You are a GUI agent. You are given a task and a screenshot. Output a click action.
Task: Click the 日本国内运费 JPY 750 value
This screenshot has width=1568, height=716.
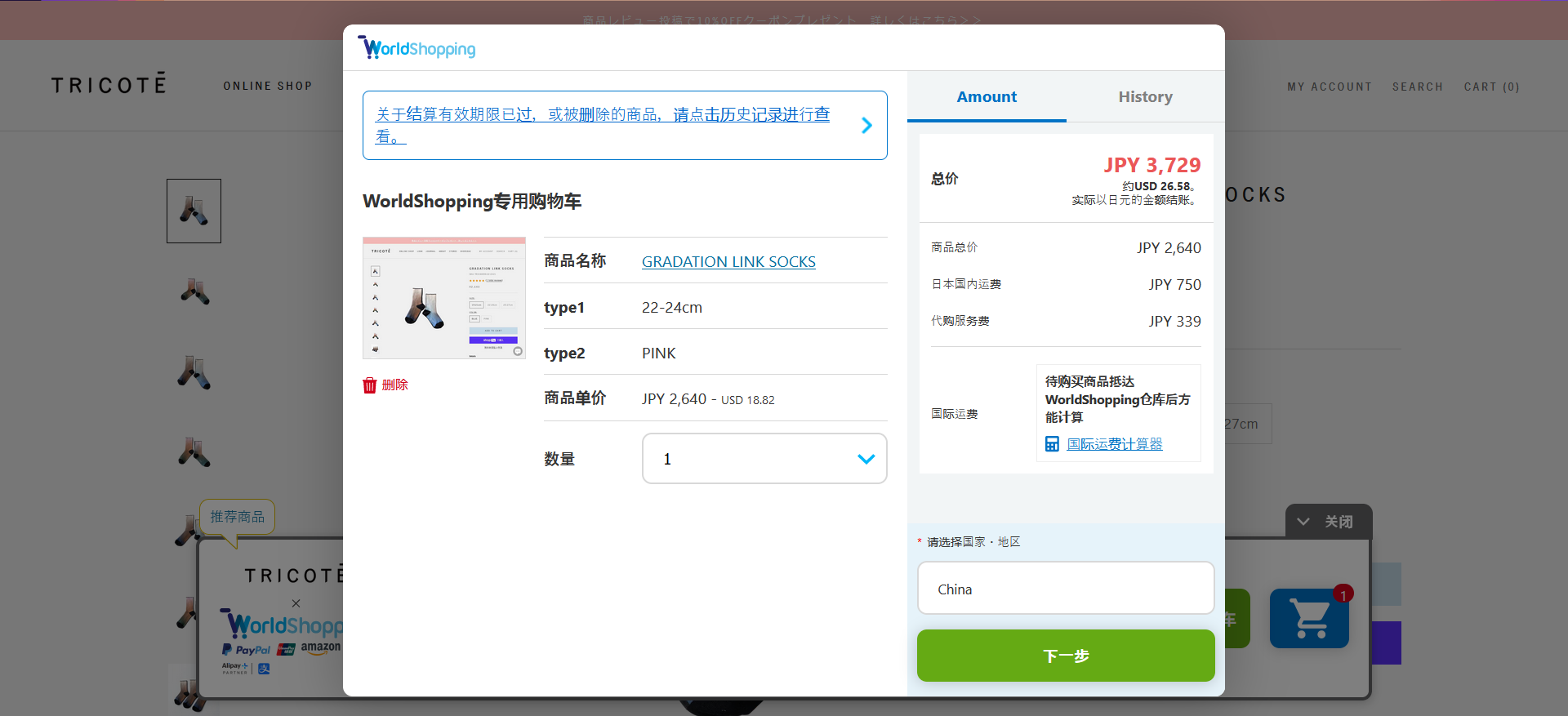point(1174,284)
